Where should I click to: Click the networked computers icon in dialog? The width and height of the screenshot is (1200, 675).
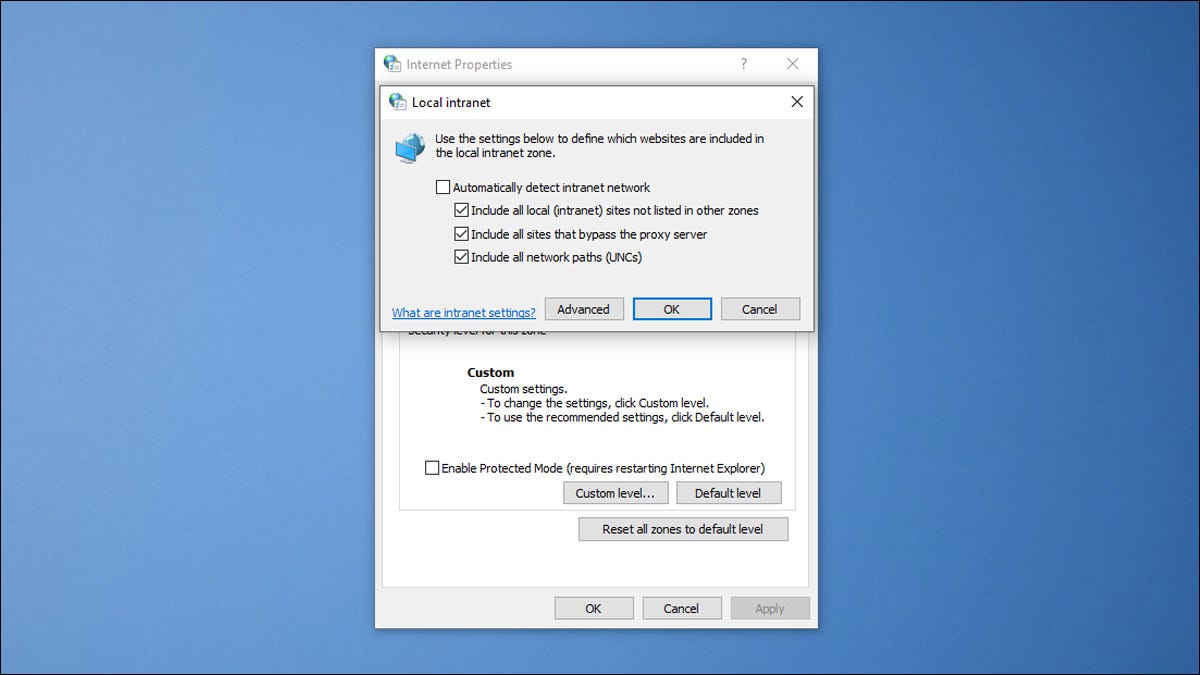(410, 148)
